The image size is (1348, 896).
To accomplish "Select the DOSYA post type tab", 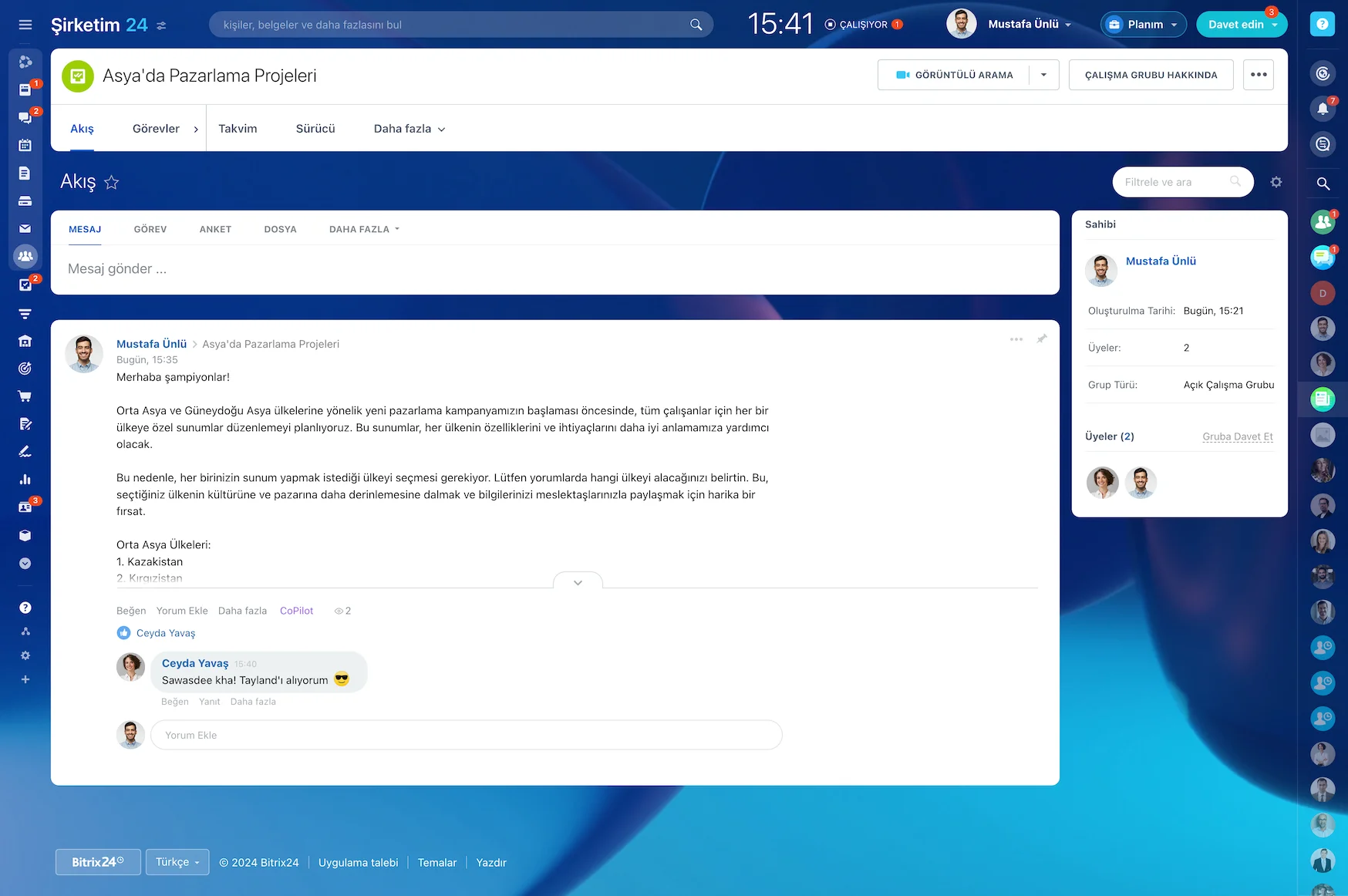I will 280,229.
